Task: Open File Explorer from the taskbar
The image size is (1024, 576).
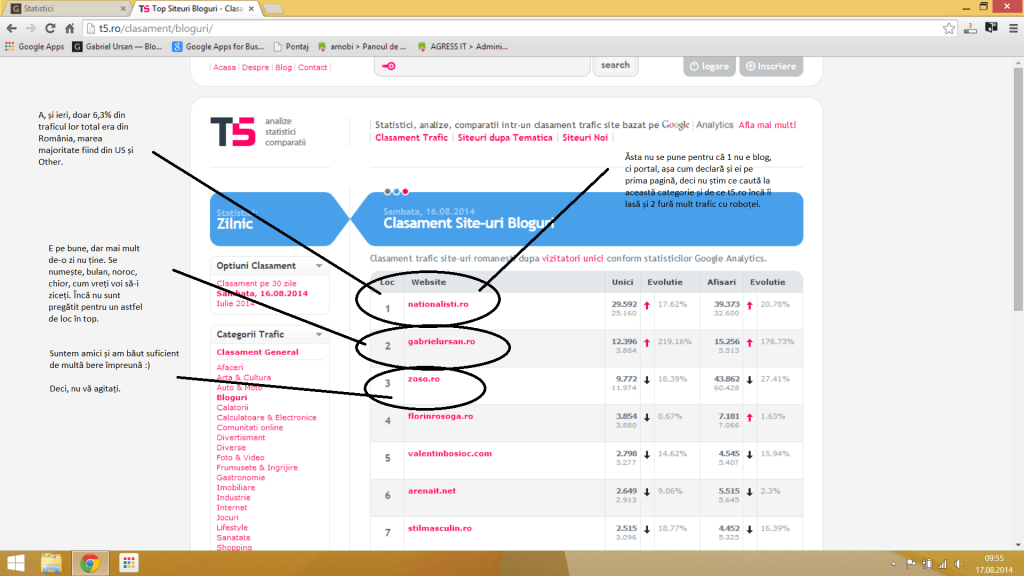Action: pyautogui.click(x=51, y=563)
